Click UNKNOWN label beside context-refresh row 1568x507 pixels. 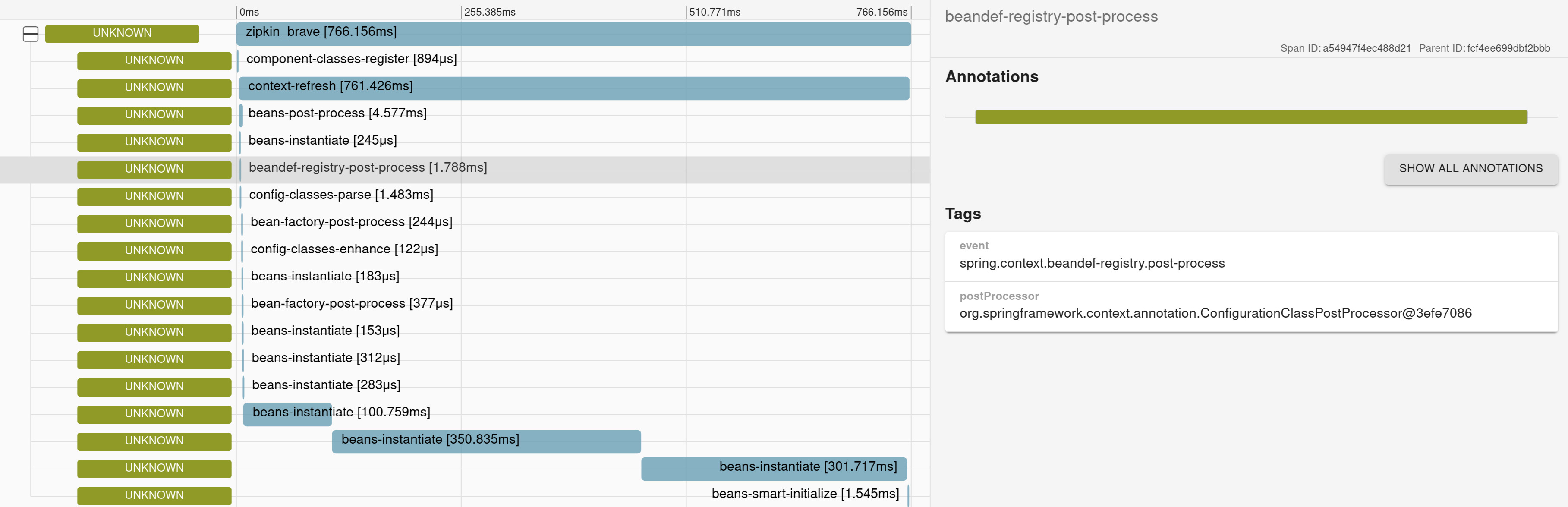tap(154, 88)
